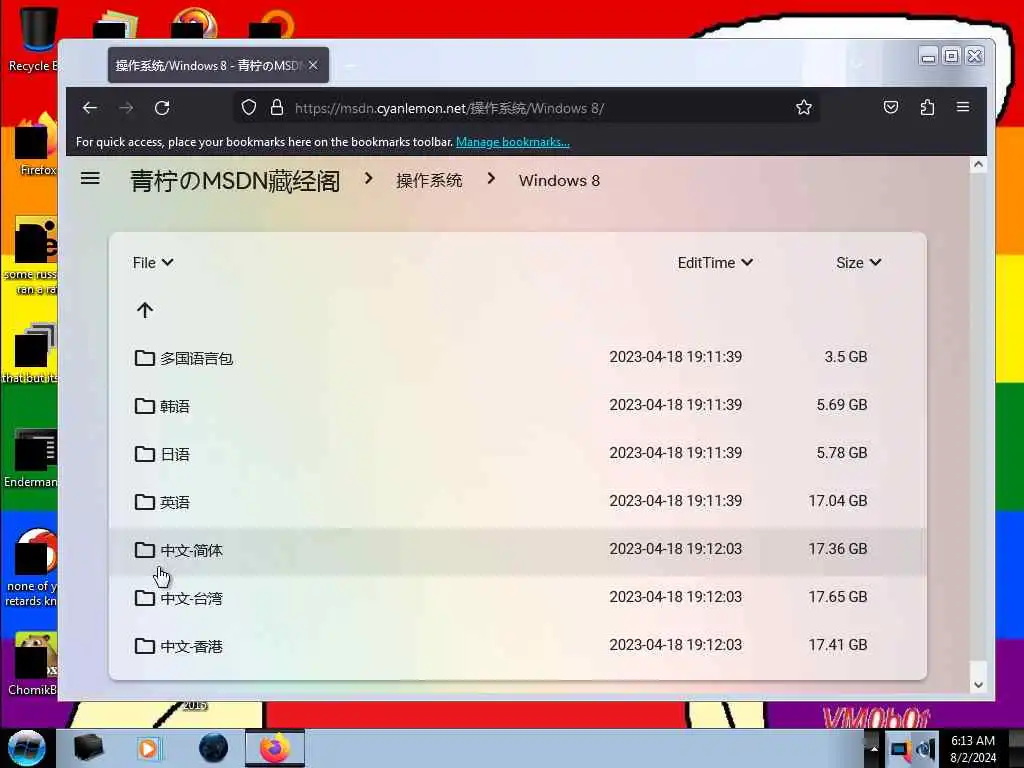Click Firefox icon in the taskbar
Viewport: 1024px width, 768px height.
[275, 748]
